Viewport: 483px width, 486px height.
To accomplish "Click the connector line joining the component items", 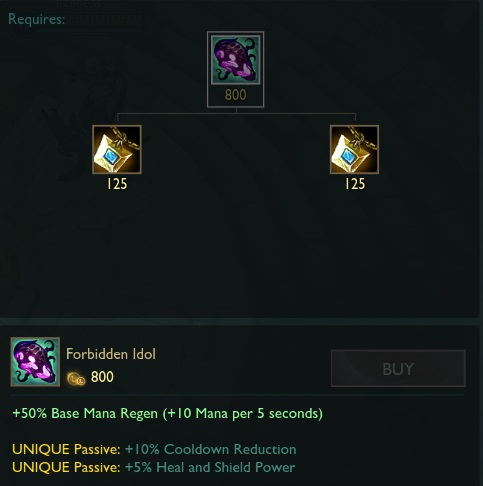I will coord(236,114).
